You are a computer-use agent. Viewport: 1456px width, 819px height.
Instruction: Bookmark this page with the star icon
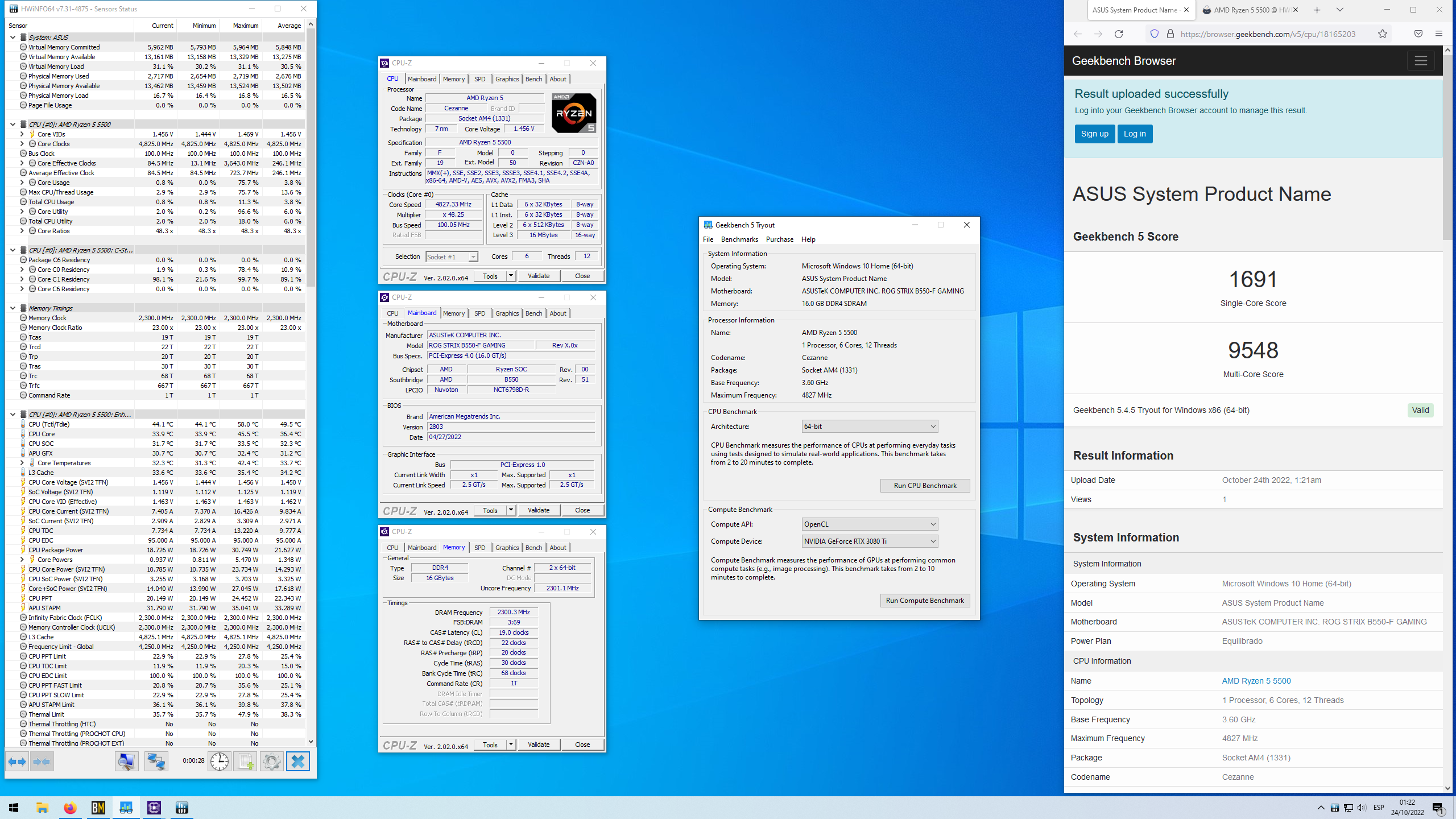point(1383,34)
